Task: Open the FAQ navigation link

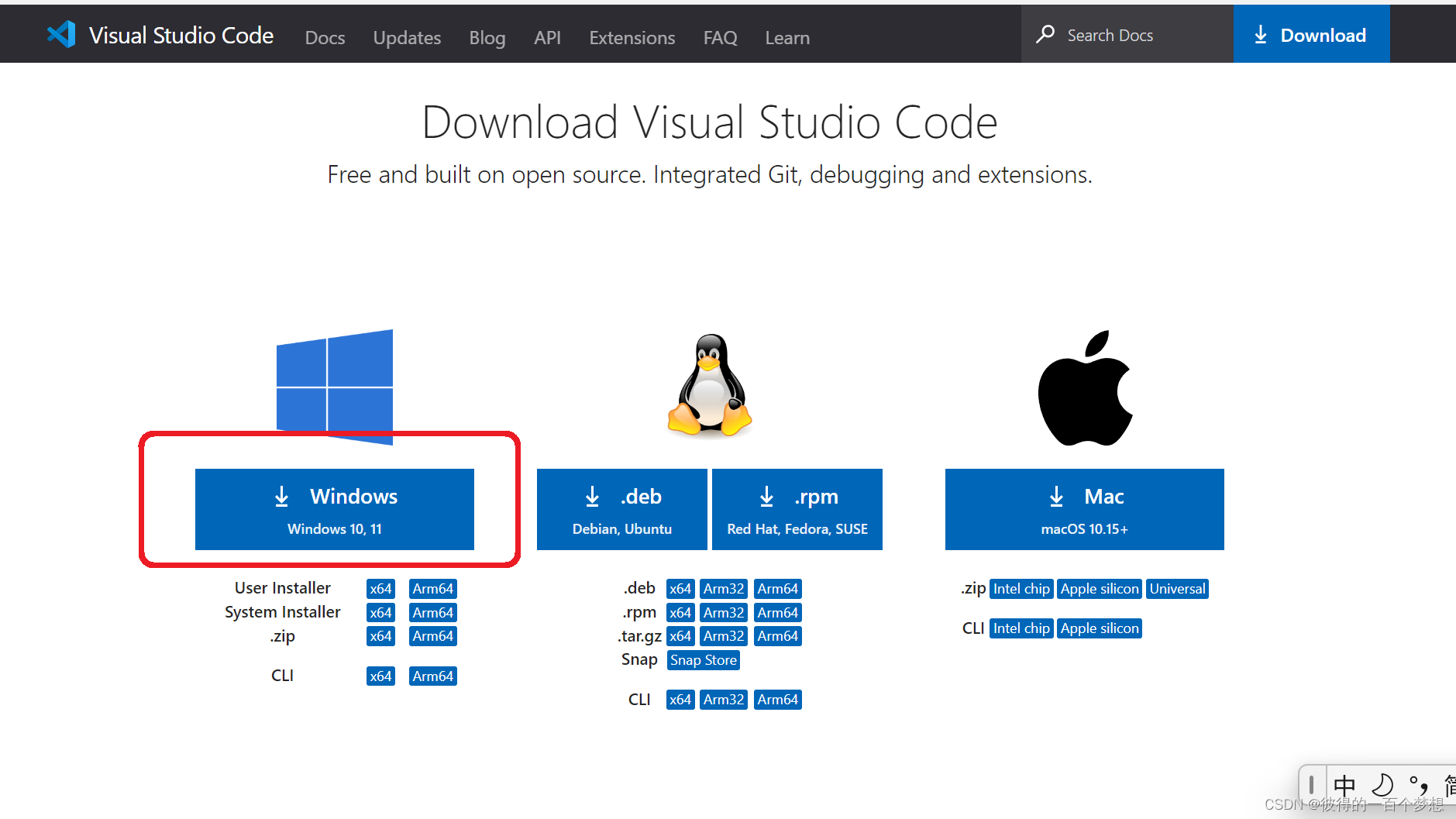Action: click(x=721, y=37)
